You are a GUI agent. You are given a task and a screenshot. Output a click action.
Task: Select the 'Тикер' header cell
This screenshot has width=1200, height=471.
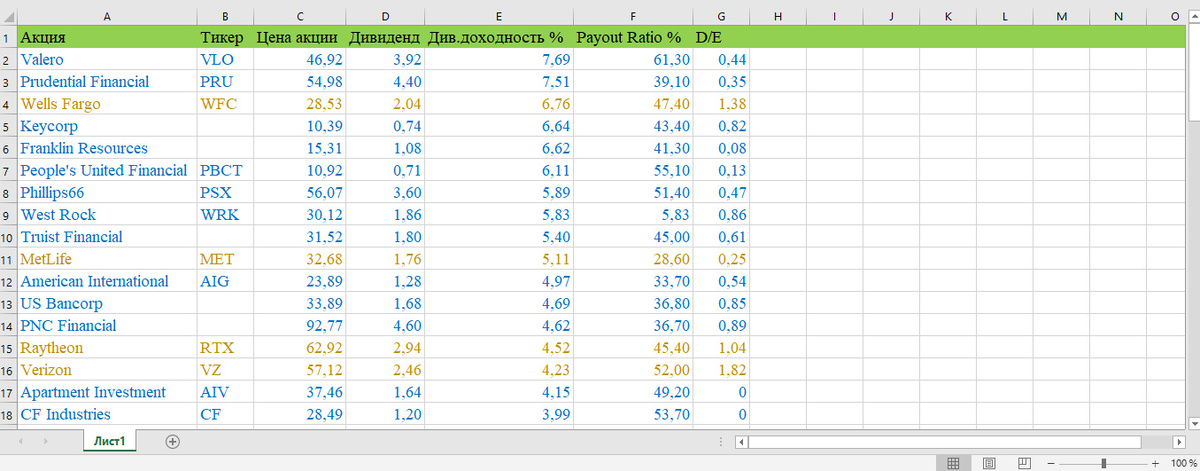(x=225, y=37)
